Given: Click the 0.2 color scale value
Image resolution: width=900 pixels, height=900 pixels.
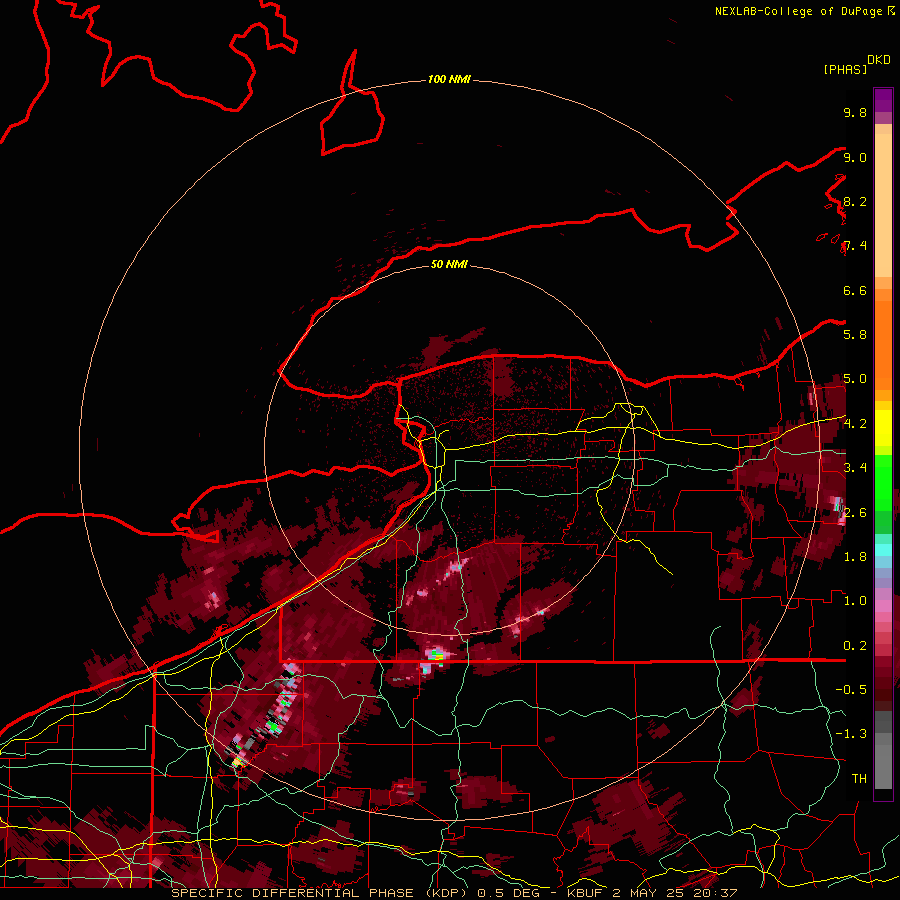Looking at the screenshot, I should [x=855, y=646].
